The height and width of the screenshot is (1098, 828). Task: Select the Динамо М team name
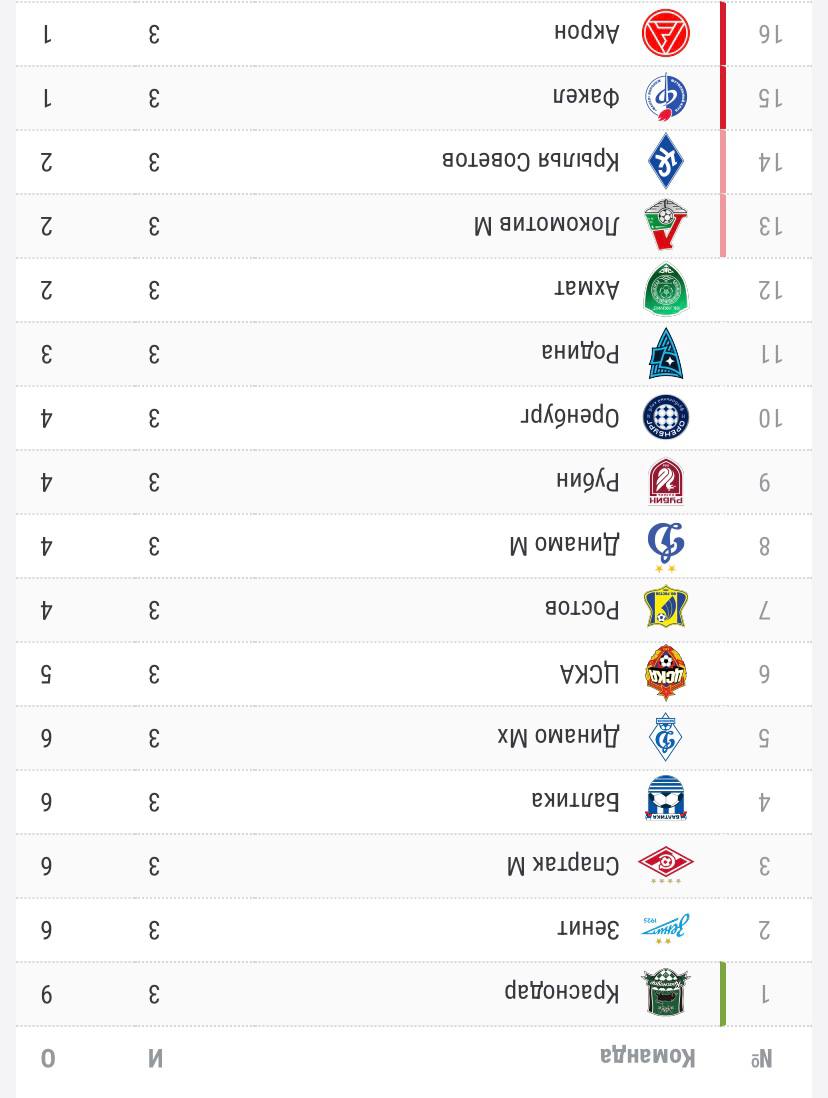point(565,544)
